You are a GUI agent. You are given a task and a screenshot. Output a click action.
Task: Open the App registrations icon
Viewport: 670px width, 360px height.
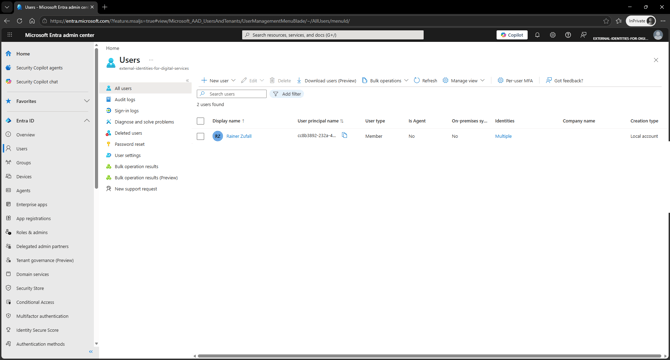pyautogui.click(x=8, y=218)
